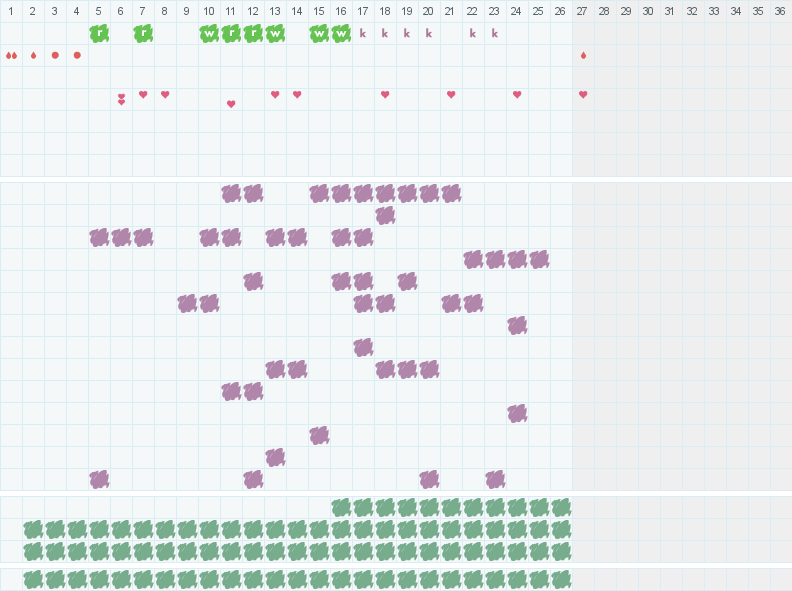Screen dimensions: 792x591
Task: Click day 16 mark in the partial green row
Action: [341, 508]
